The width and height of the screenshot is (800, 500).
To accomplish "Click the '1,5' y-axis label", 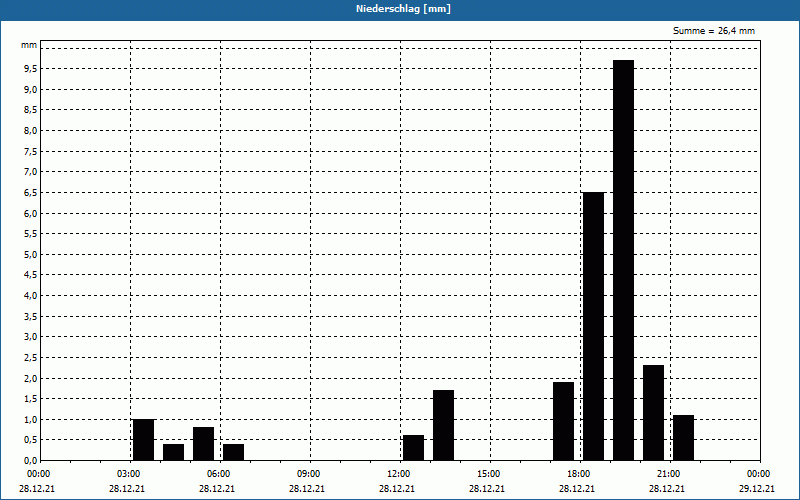I will (x=31, y=398).
